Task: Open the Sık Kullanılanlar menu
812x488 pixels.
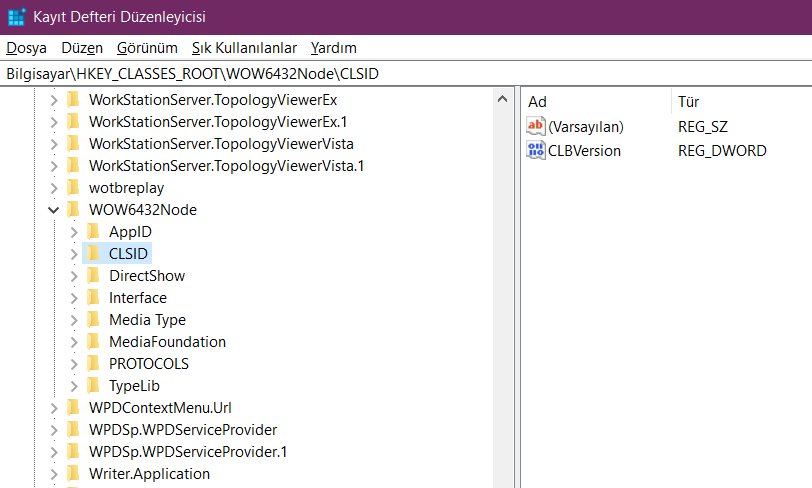Action: 244,48
